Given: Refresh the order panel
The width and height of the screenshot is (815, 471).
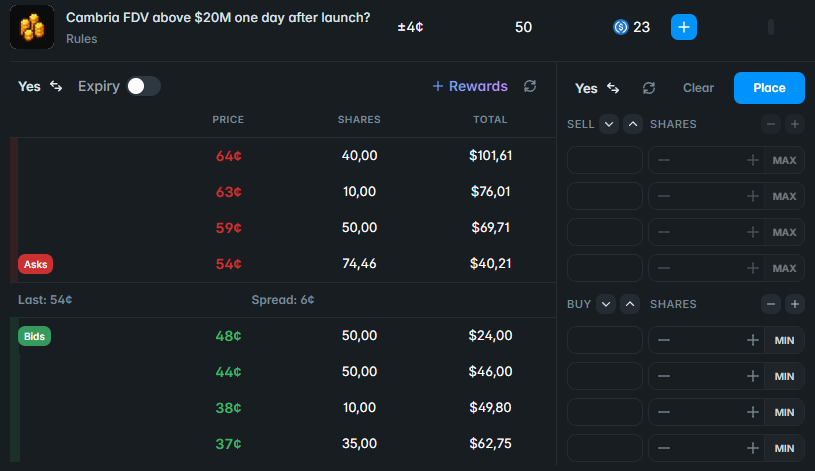Looking at the screenshot, I should (649, 88).
